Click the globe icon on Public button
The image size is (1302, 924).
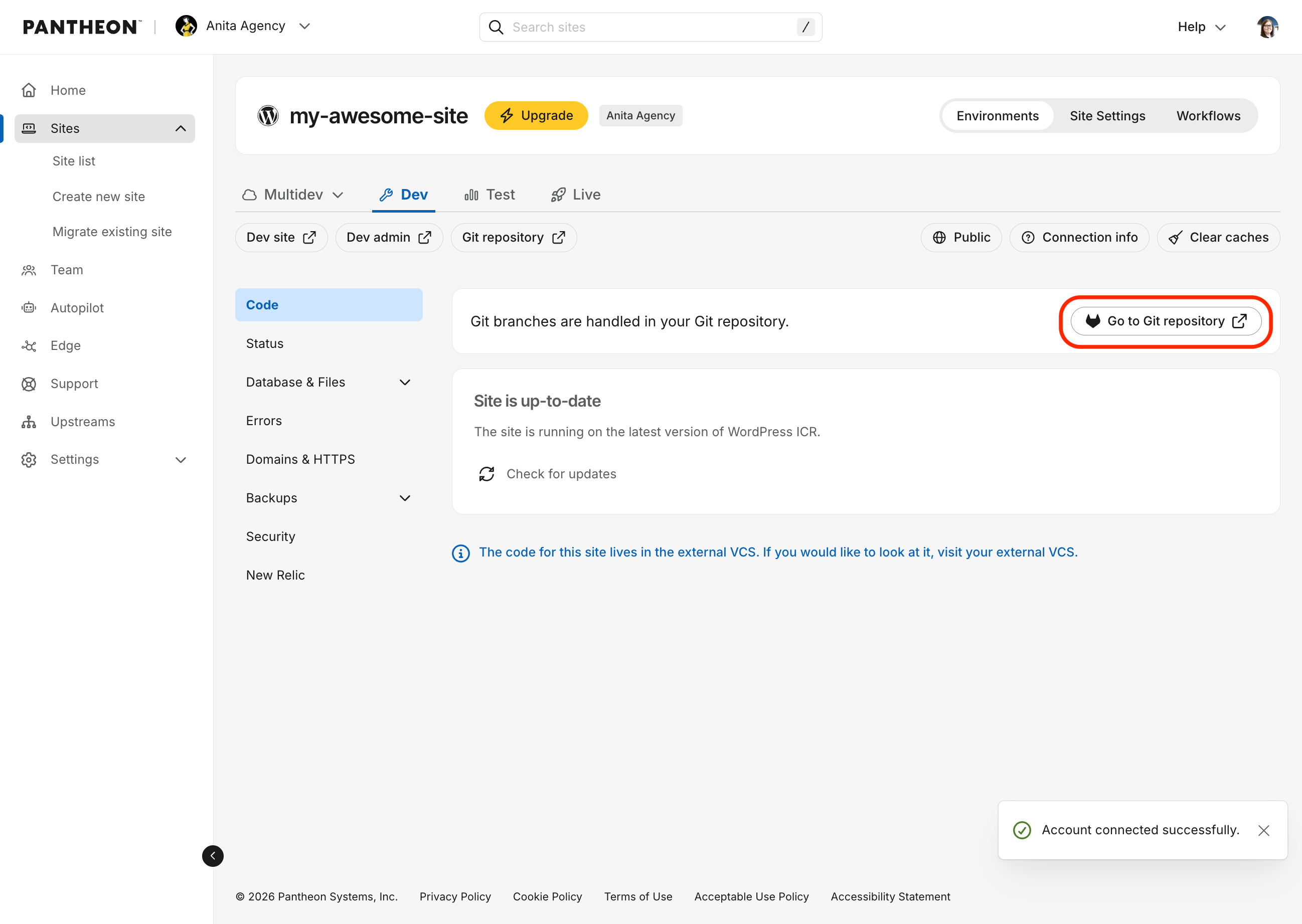pos(939,237)
